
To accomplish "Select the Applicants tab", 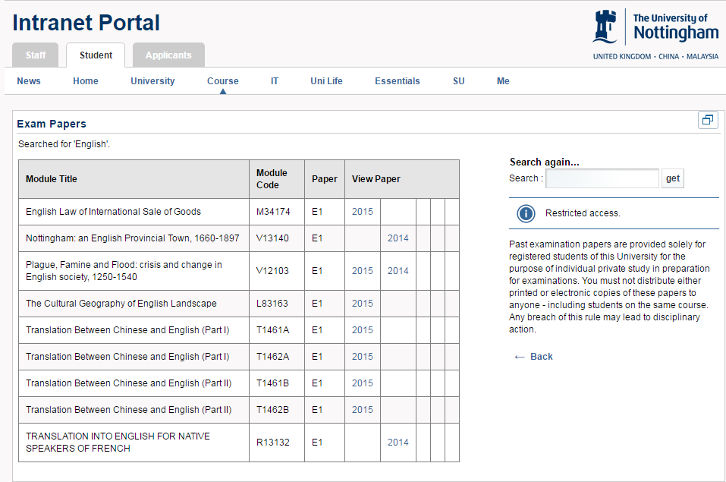I will coord(168,55).
